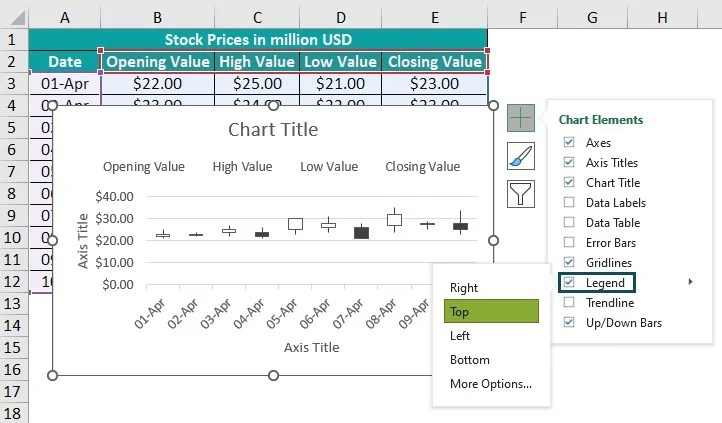
Task: Select column B header
Action: [x=157, y=17]
